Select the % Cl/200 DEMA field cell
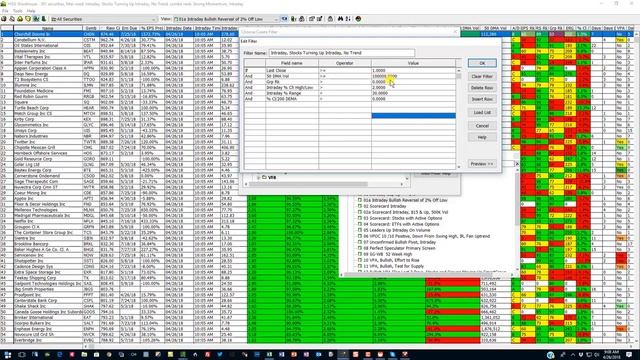 (x=292, y=99)
